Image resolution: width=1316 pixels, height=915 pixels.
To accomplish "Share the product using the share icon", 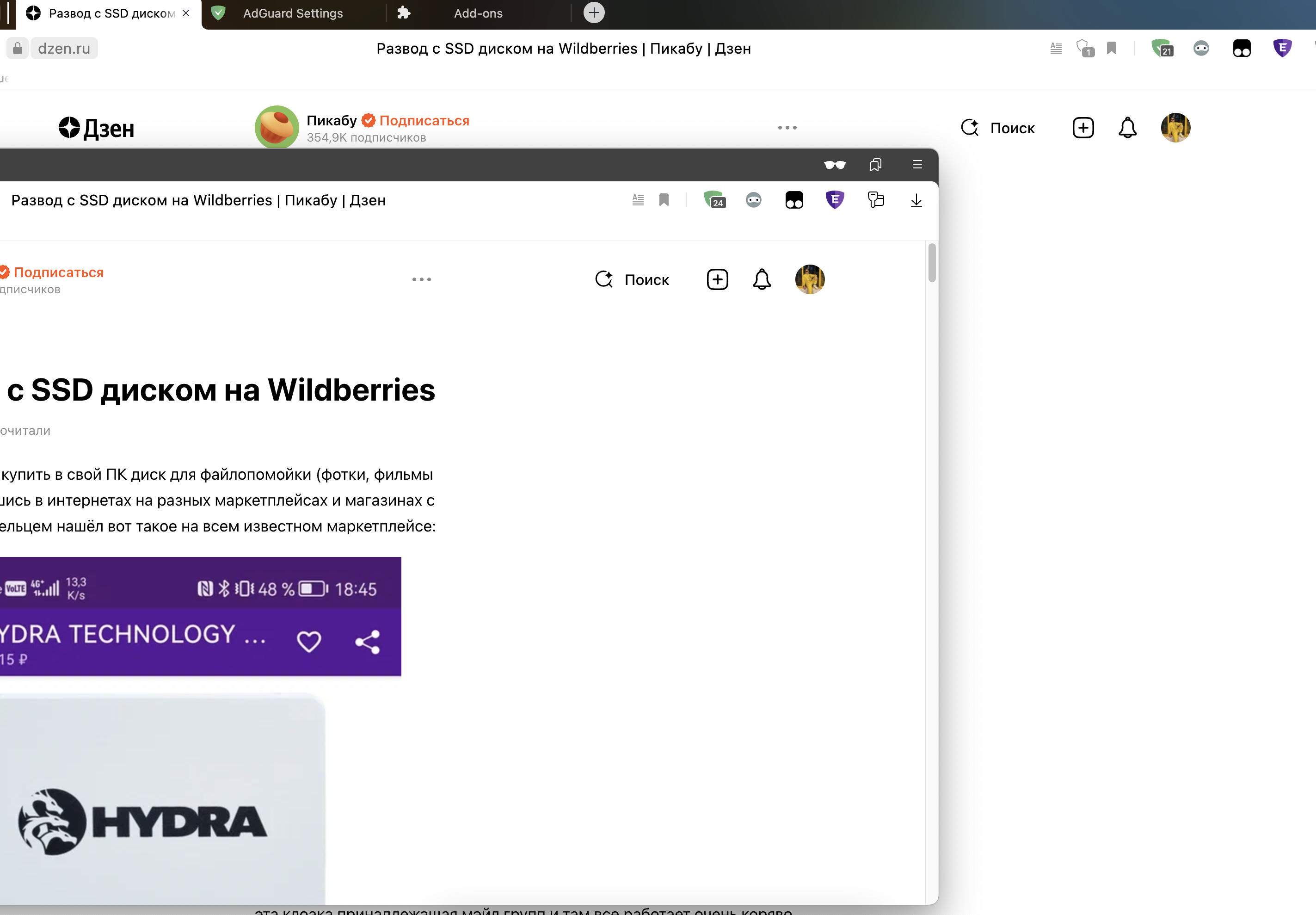I will click(367, 641).
